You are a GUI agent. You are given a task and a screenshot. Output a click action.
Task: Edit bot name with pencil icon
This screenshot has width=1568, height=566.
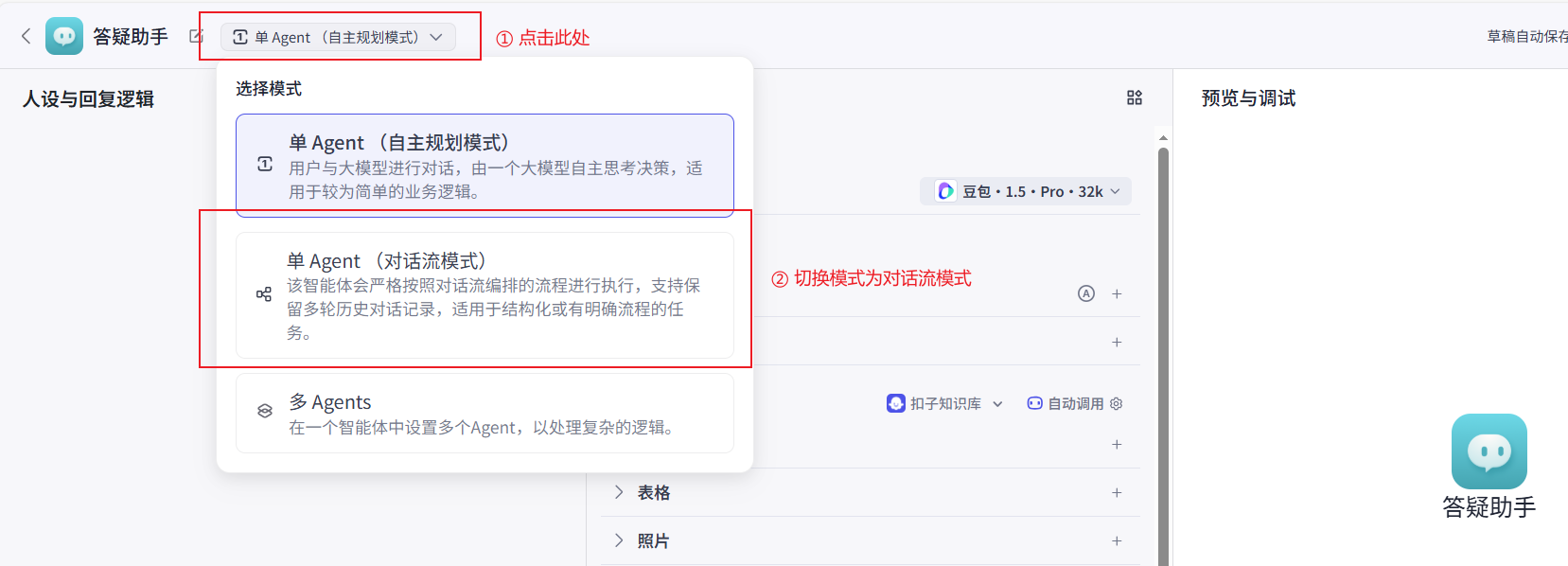(x=196, y=36)
